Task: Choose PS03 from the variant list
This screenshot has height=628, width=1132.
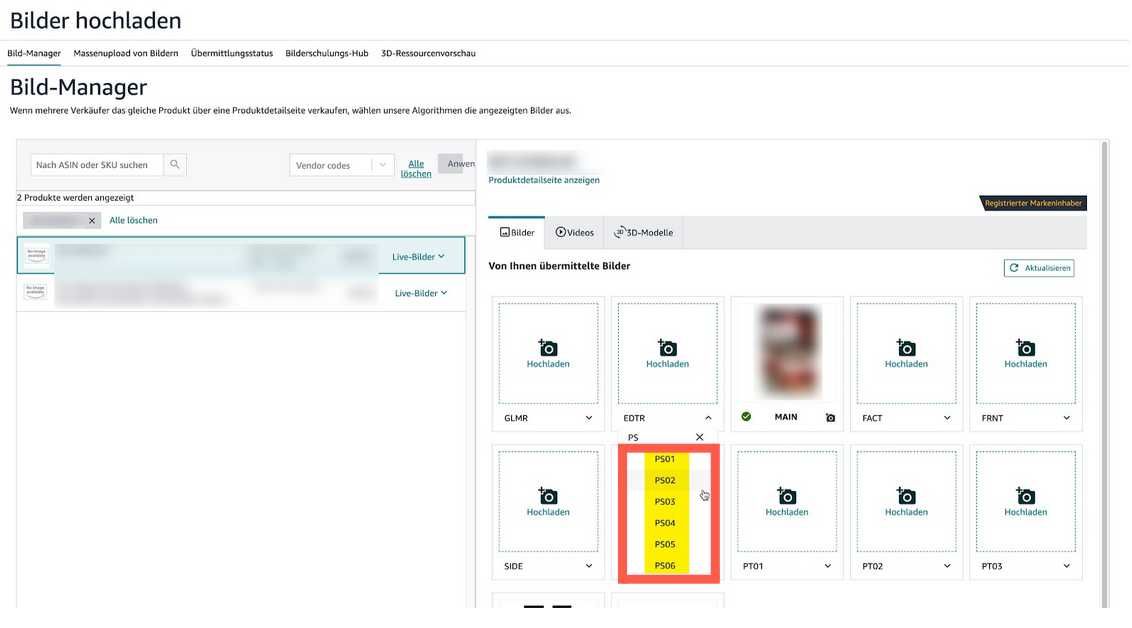Action: point(665,502)
